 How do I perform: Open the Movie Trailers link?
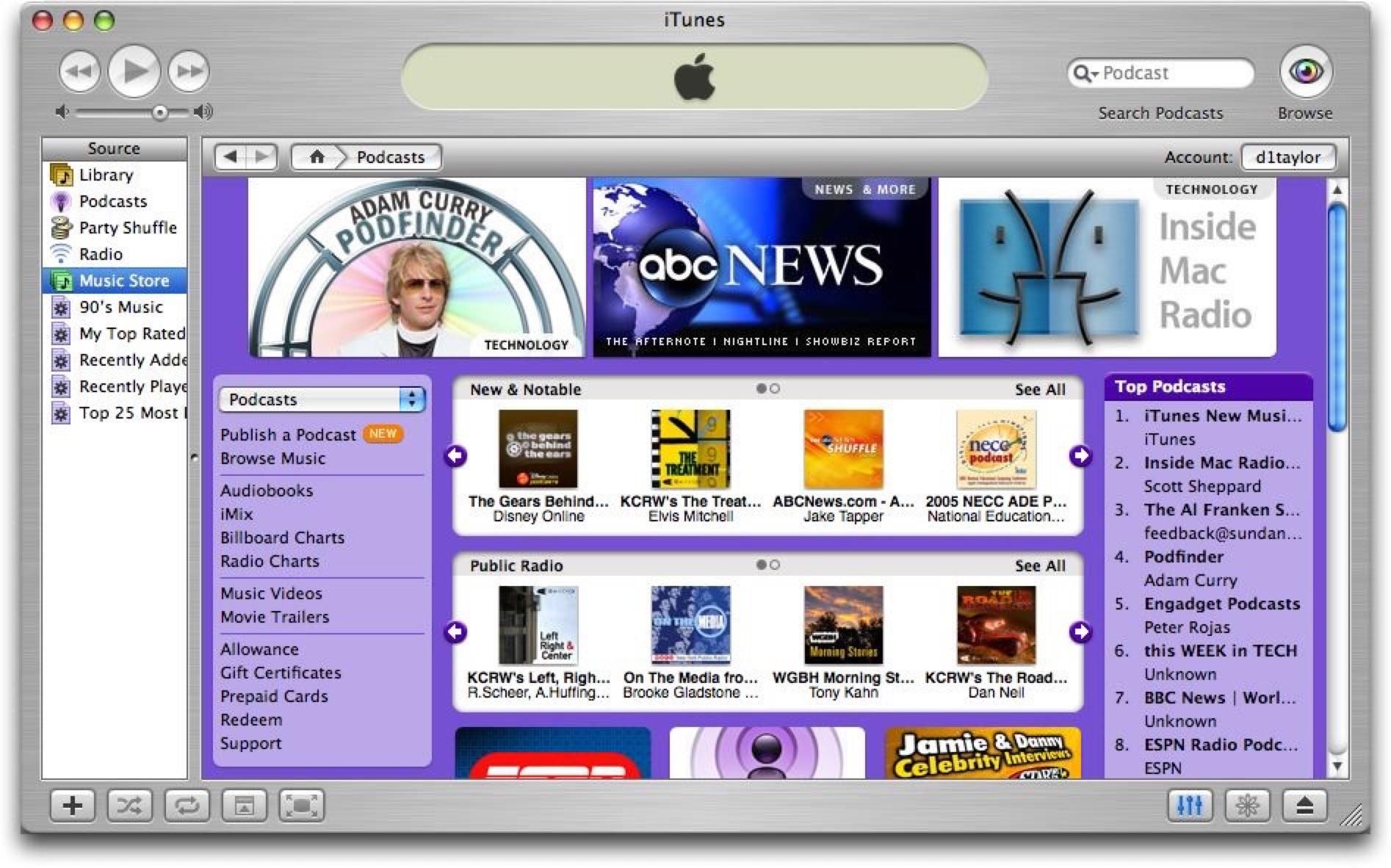(275, 617)
